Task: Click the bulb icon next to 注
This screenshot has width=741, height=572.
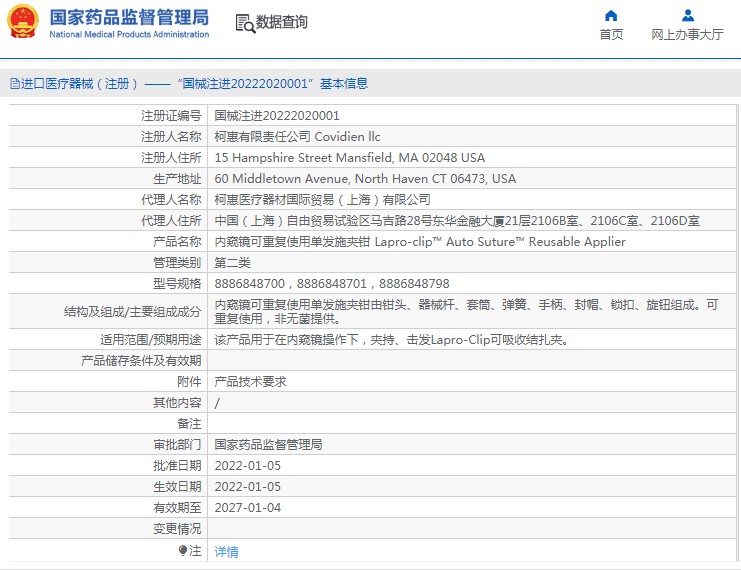Action: click(x=182, y=550)
